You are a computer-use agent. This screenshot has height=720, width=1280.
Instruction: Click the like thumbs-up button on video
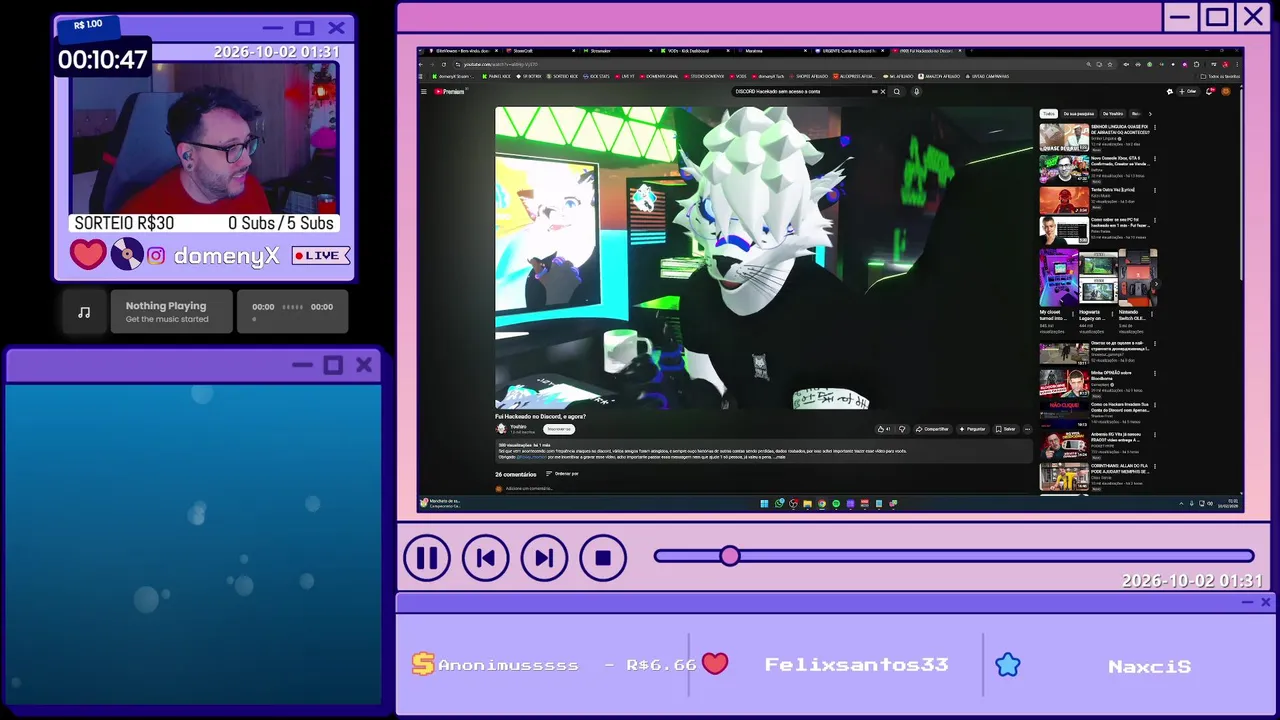click(x=882, y=429)
